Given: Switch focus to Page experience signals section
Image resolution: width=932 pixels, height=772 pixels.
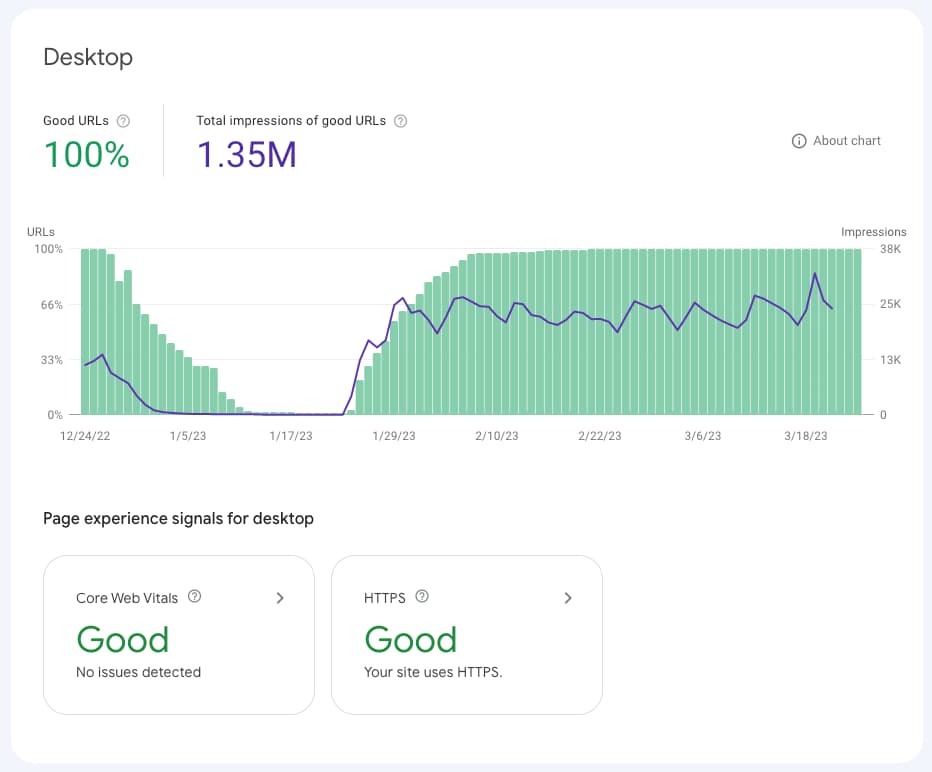Looking at the screenshot, I should (178, 518).
